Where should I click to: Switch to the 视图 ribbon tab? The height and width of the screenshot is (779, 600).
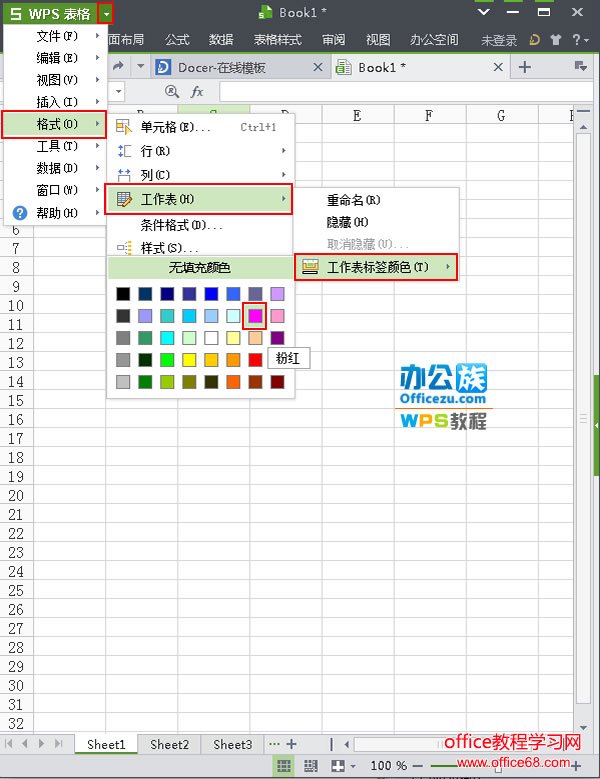click(x=378, y=40)
